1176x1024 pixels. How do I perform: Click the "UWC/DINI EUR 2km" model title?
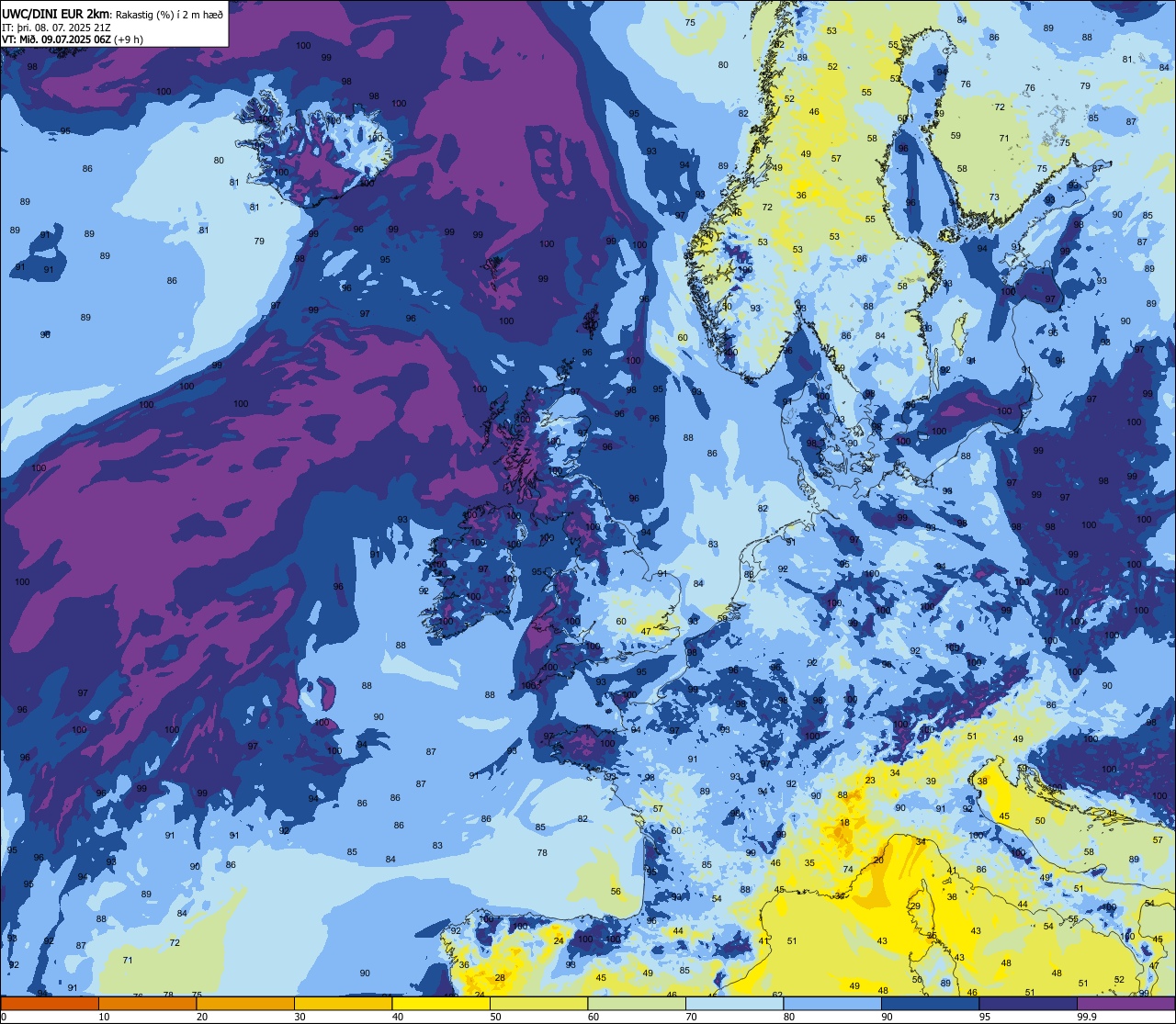pos(55,13)
